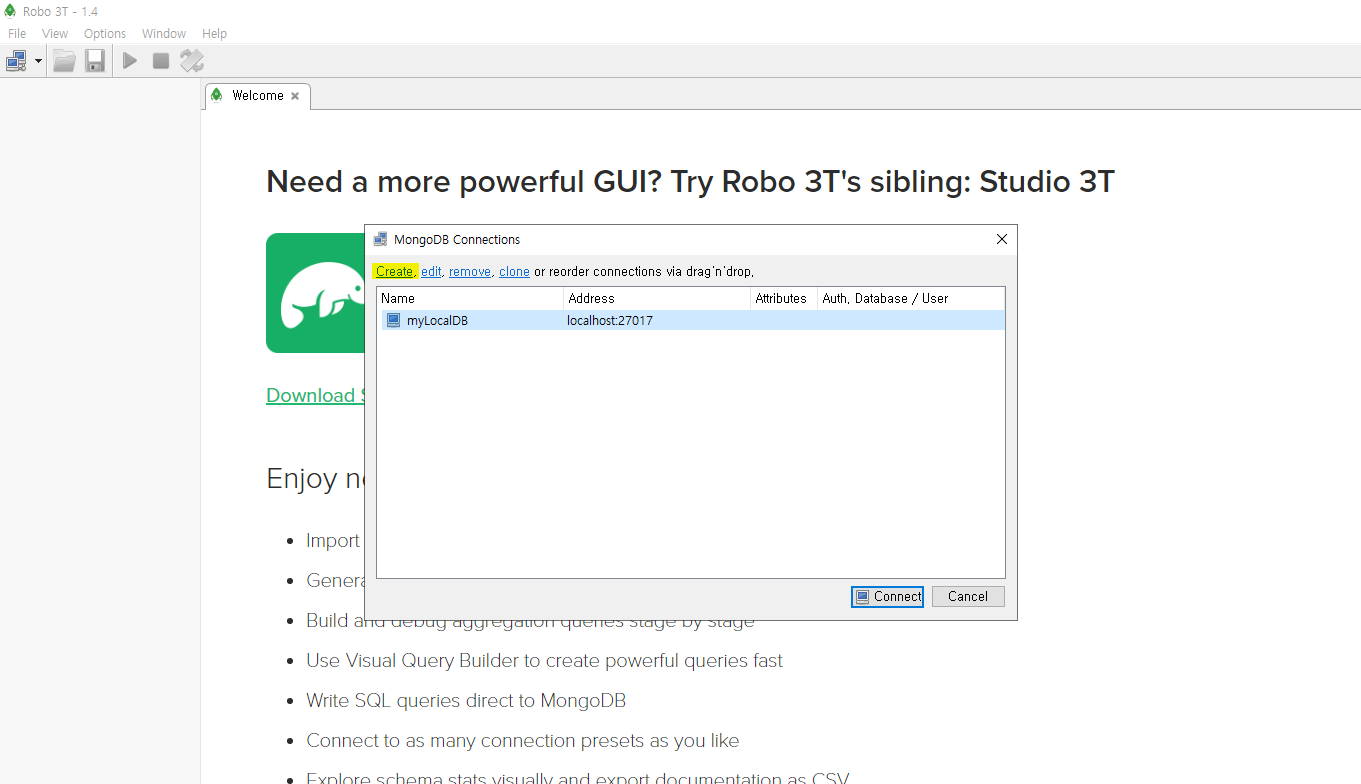Image resolution: width=1361 pixels, height=784 pixels.
Task: Click the Welcome tab's leaf icon
Action: (x=217, y=95)
